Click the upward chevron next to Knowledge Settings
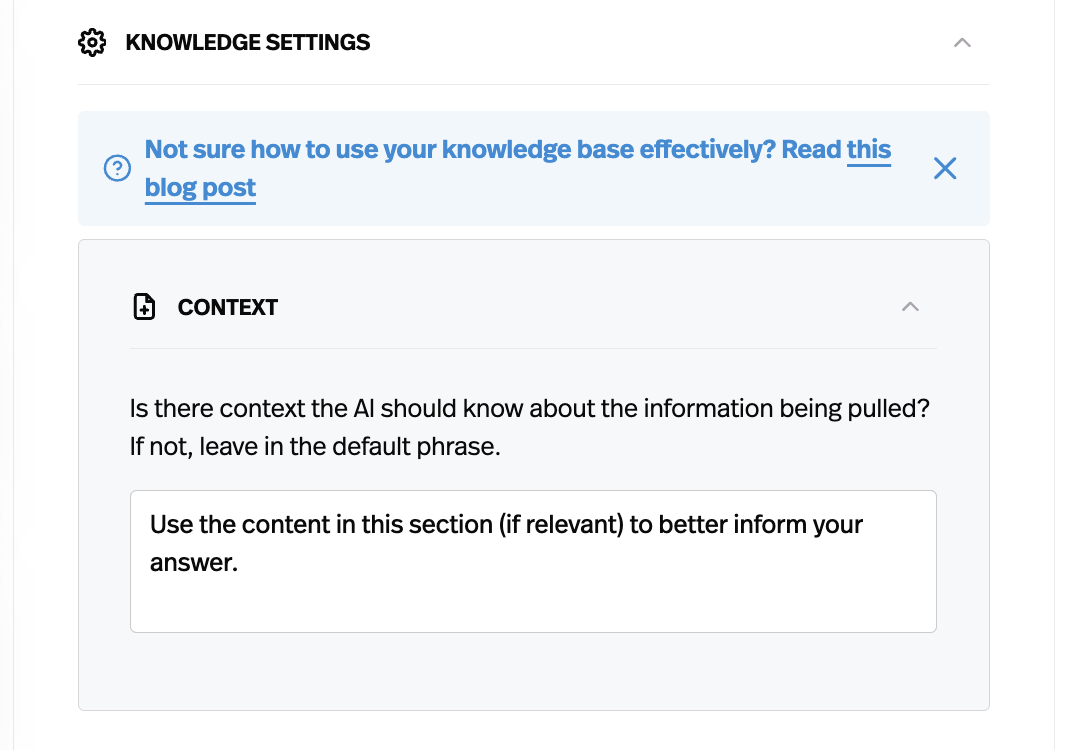 pyautogui.click(x=961, y=42)
